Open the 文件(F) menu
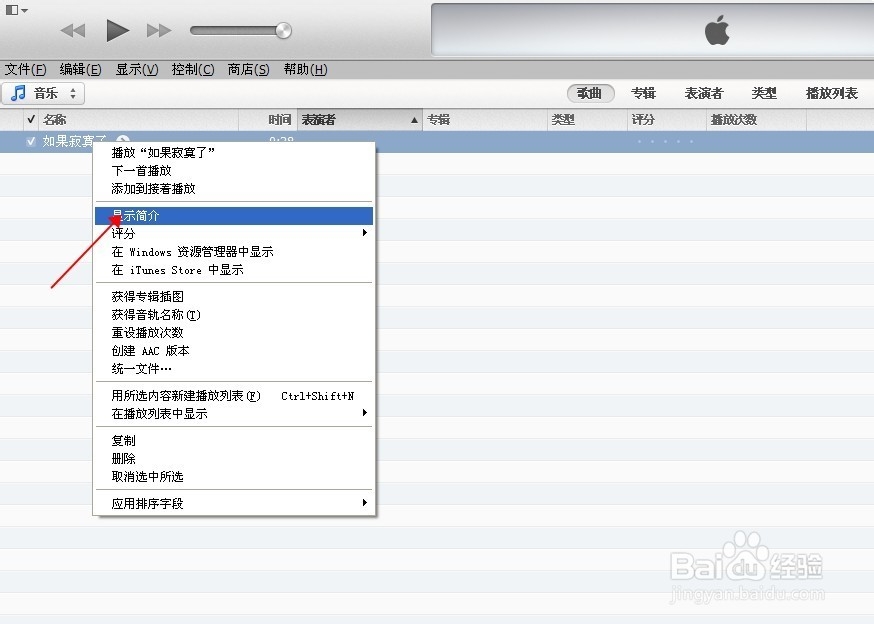The height and width of the screenshot is (624, 874). [x=26, y=70]
